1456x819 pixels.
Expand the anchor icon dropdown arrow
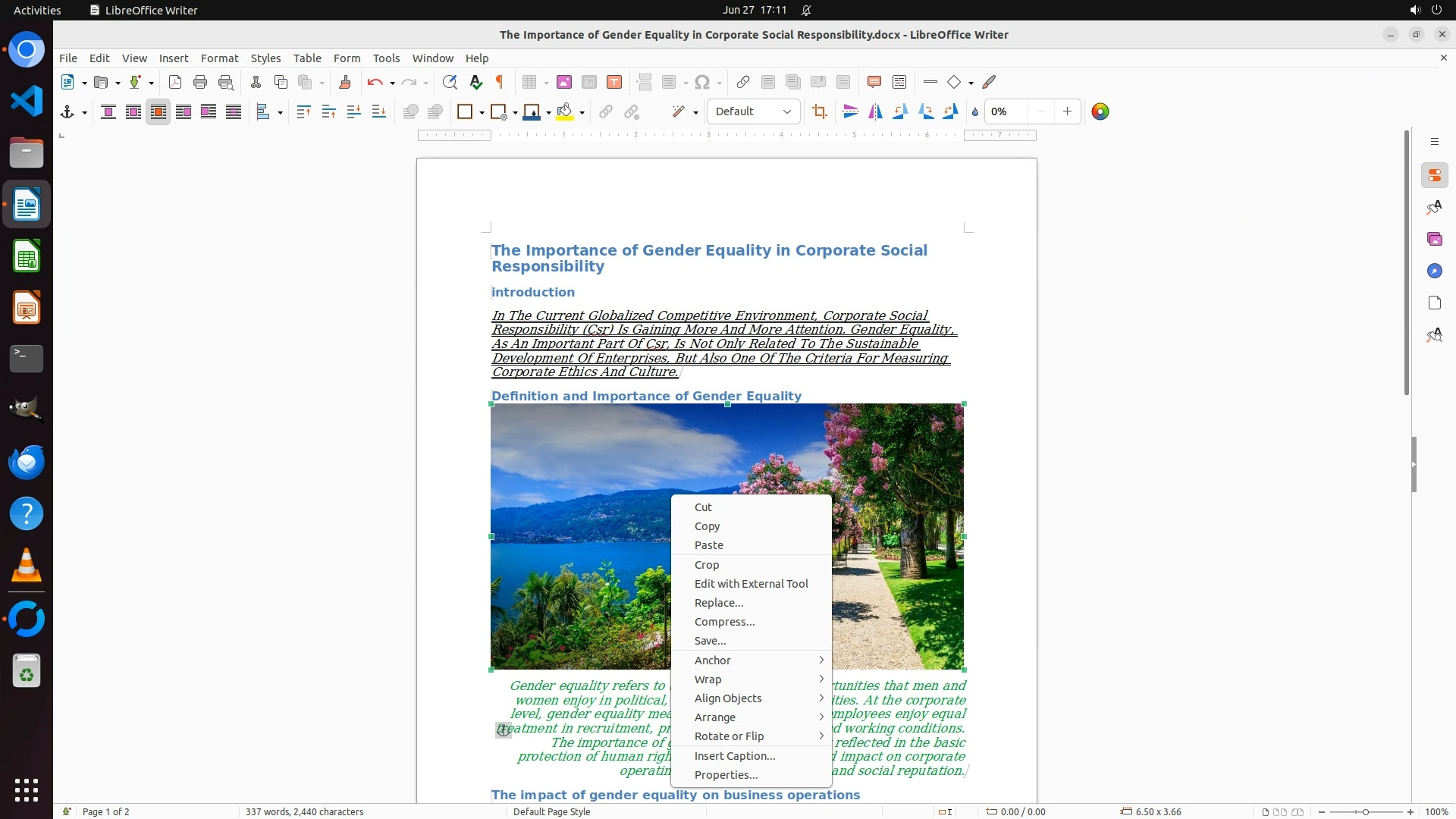pyautogui.click(x=84, y=113)
